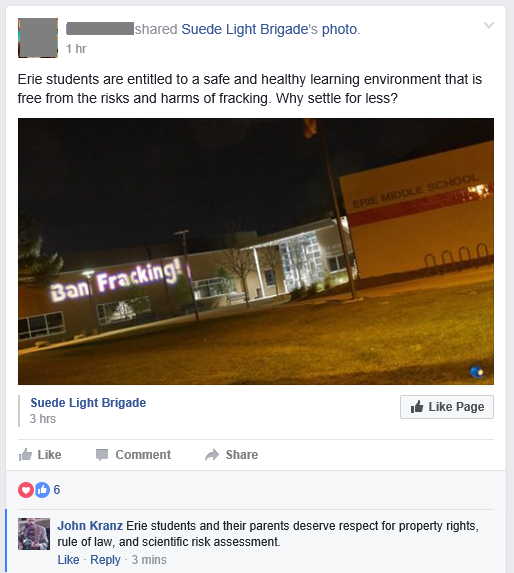Click the blue thumbs-up reaction icon
This screenshot has width=514, height=573.
[42, 490]
